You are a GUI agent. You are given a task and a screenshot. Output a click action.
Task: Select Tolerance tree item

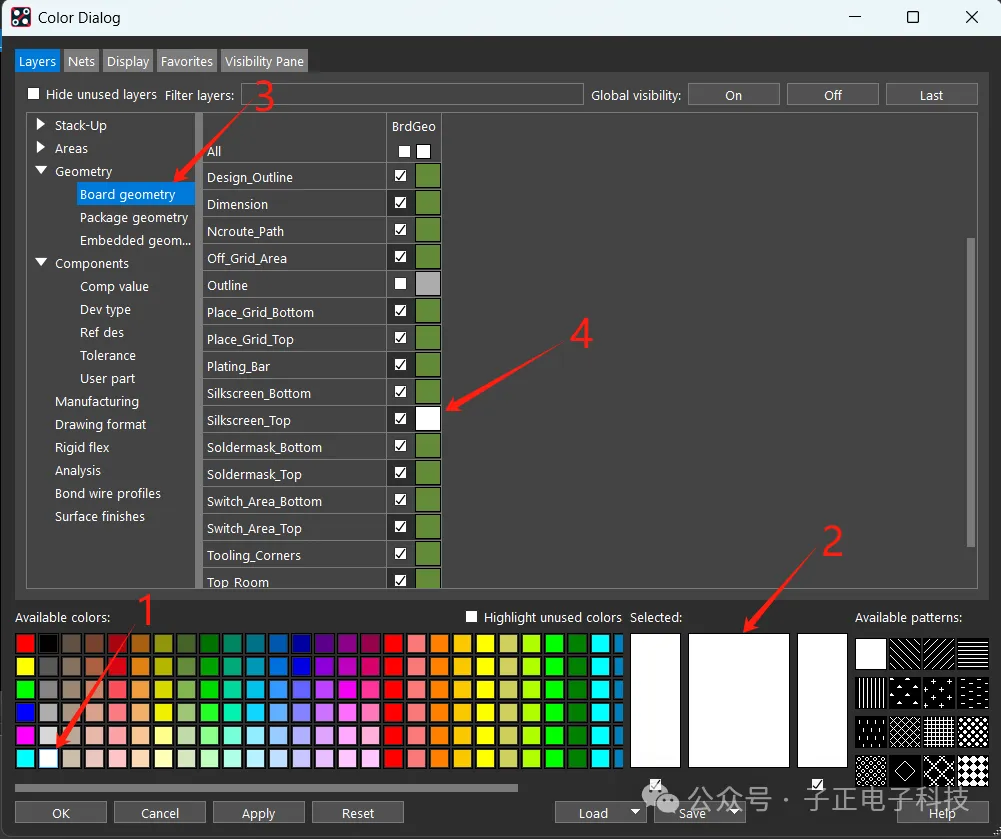(x=108, y=355)
